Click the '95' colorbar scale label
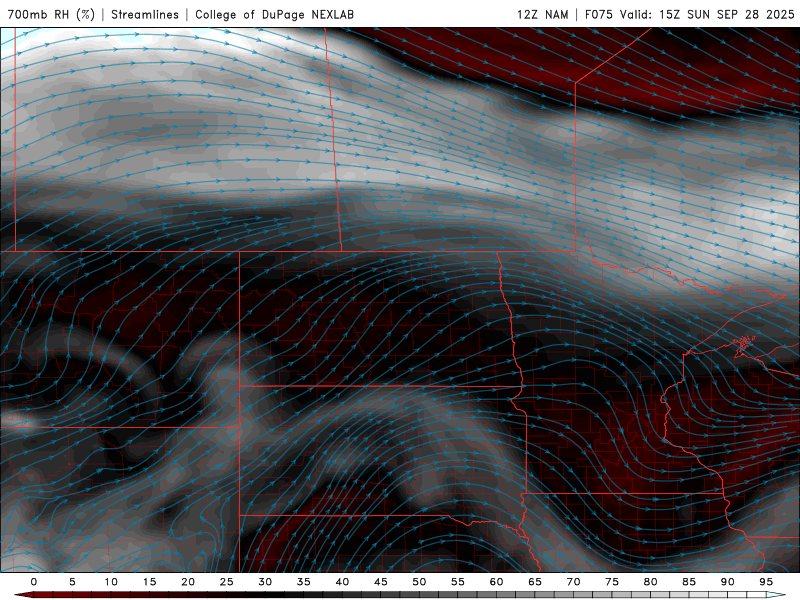This screenshot has width=800, height=600. [x=766, y=582]
